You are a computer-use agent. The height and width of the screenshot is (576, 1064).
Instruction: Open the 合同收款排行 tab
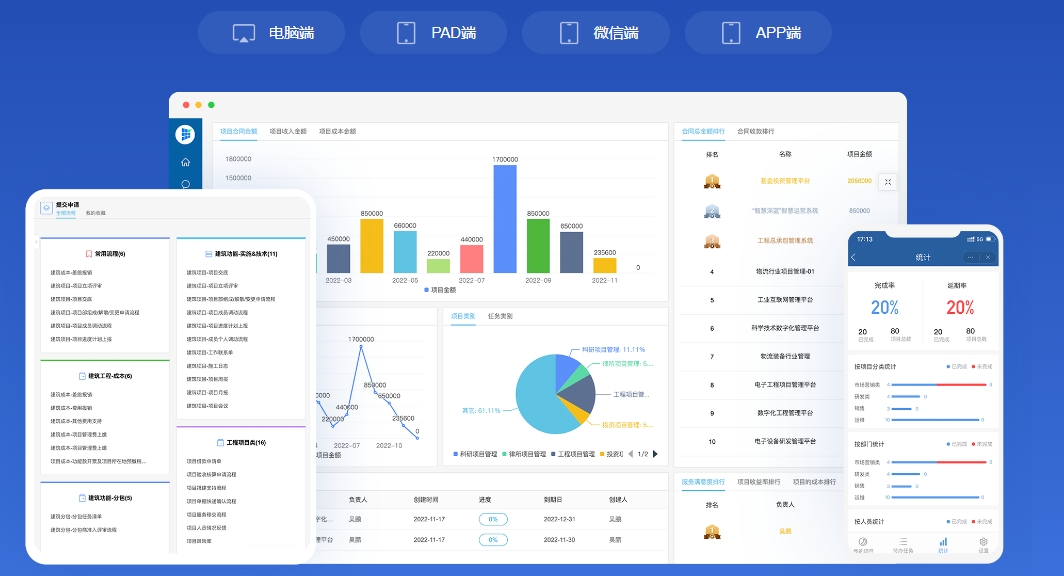click(x=755, y=131)
